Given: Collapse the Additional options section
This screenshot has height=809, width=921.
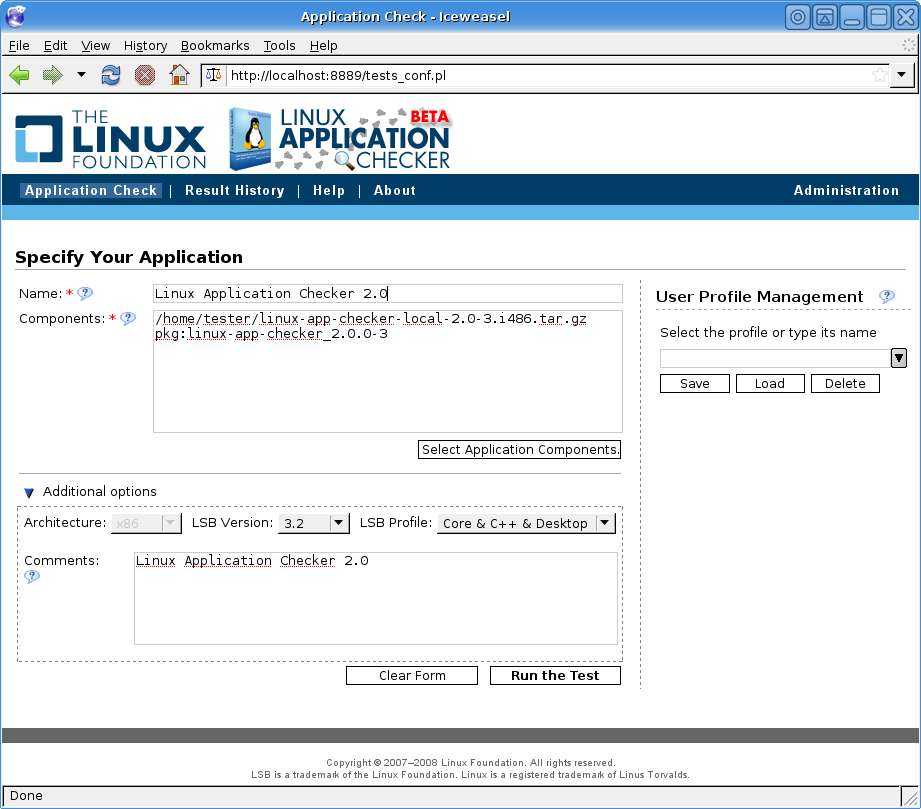Looking at the screenshot, I should click(29, 492).
